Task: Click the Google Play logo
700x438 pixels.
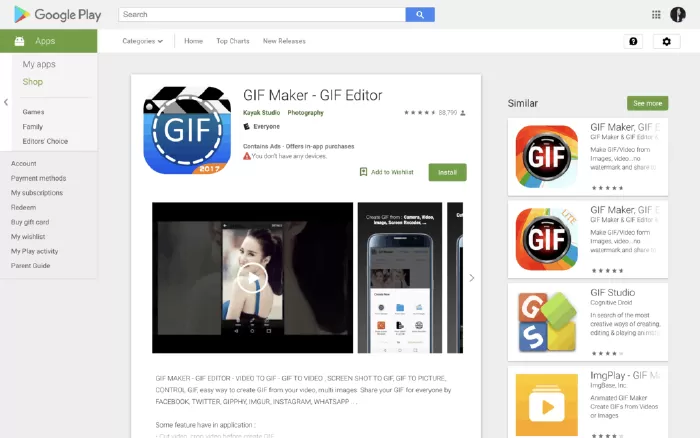Action: pos(58,15)
